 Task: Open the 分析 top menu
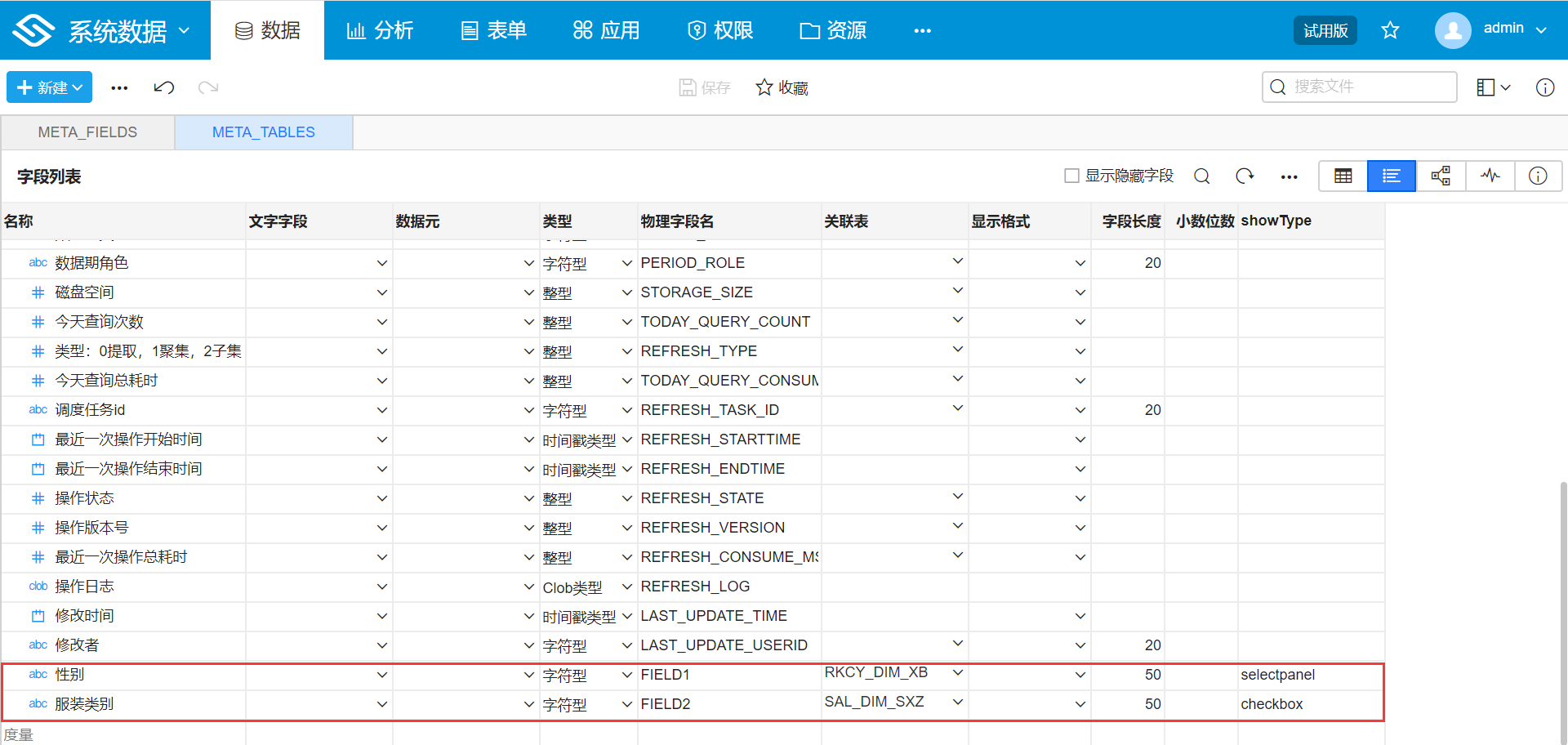381,30
